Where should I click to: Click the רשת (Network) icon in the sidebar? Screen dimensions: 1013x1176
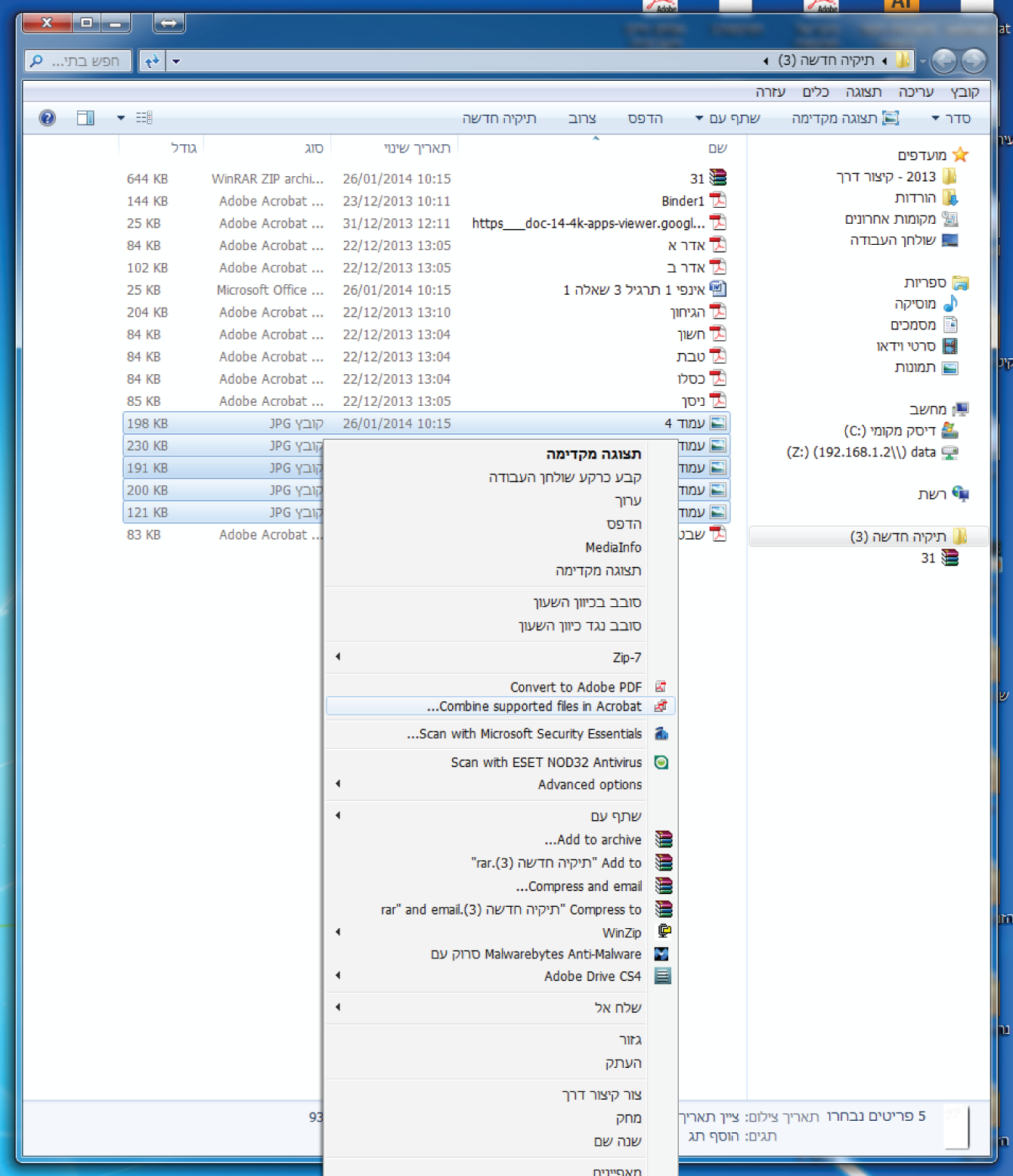(x=960, y=494)
